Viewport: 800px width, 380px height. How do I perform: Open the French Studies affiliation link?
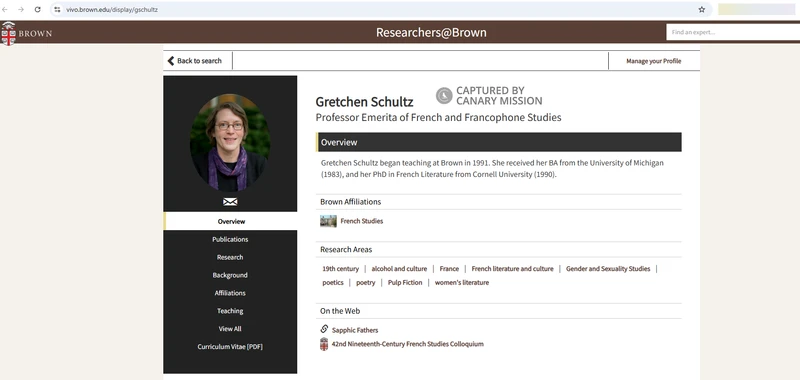click(x=362, y=221)
